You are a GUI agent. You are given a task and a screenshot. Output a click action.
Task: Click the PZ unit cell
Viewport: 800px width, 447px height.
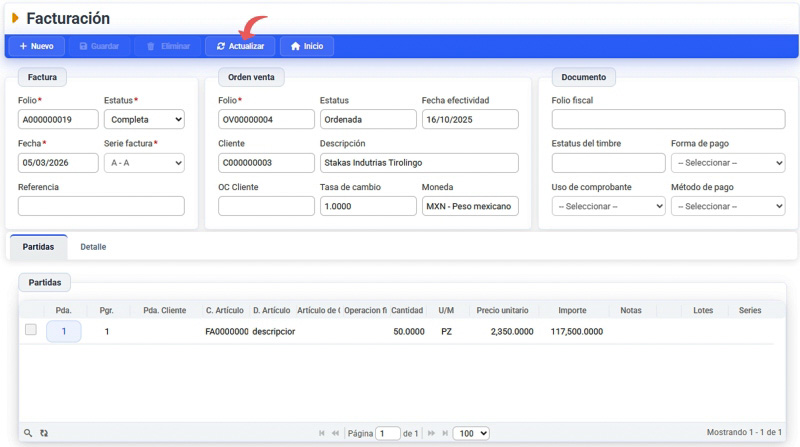coord(446,331)
